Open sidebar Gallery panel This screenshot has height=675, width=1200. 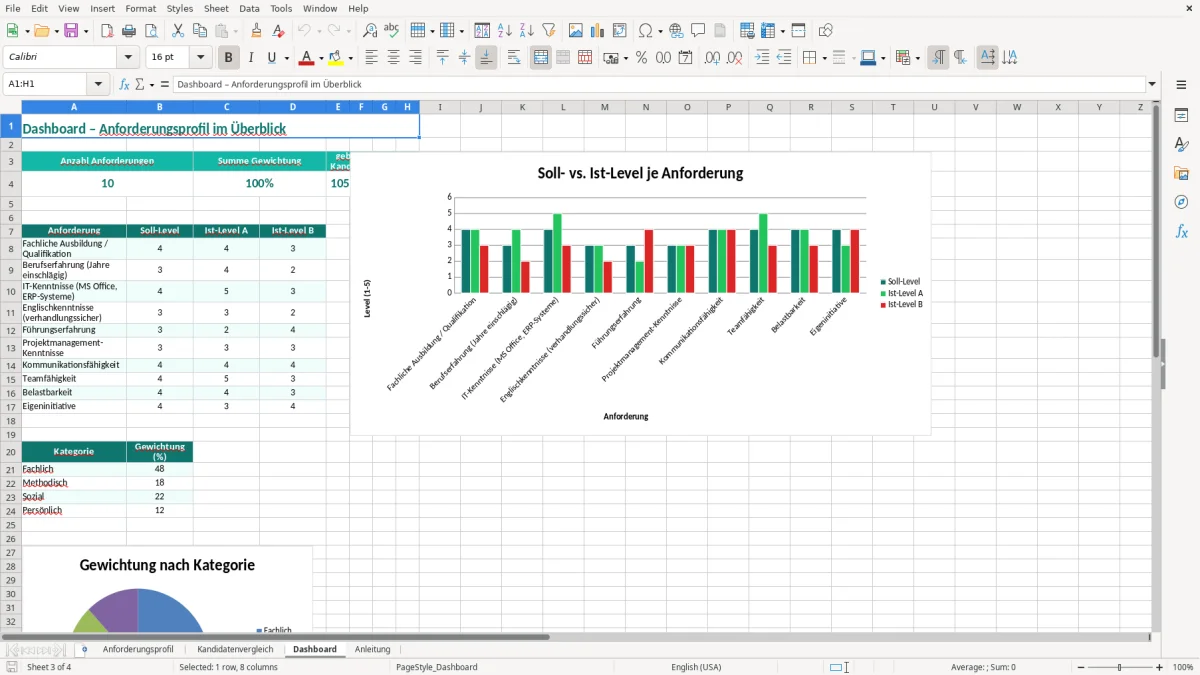1181,174
